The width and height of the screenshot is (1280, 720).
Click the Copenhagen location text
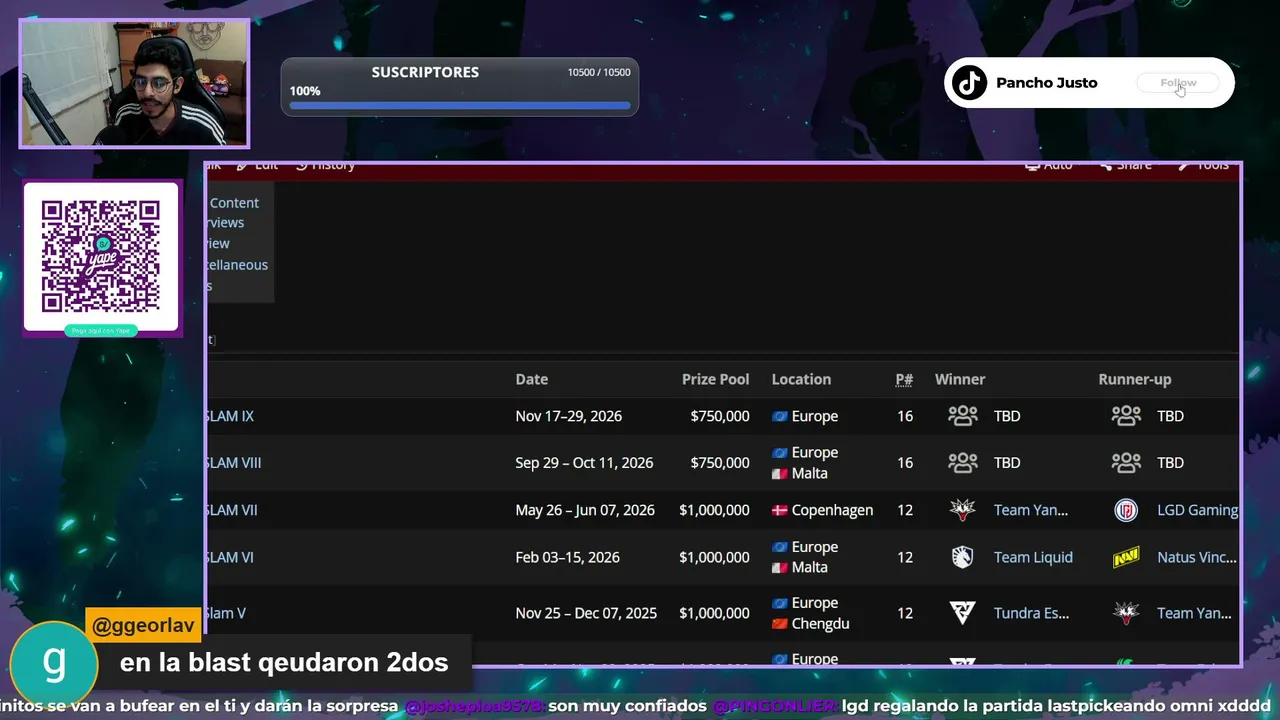coord(832,510)
